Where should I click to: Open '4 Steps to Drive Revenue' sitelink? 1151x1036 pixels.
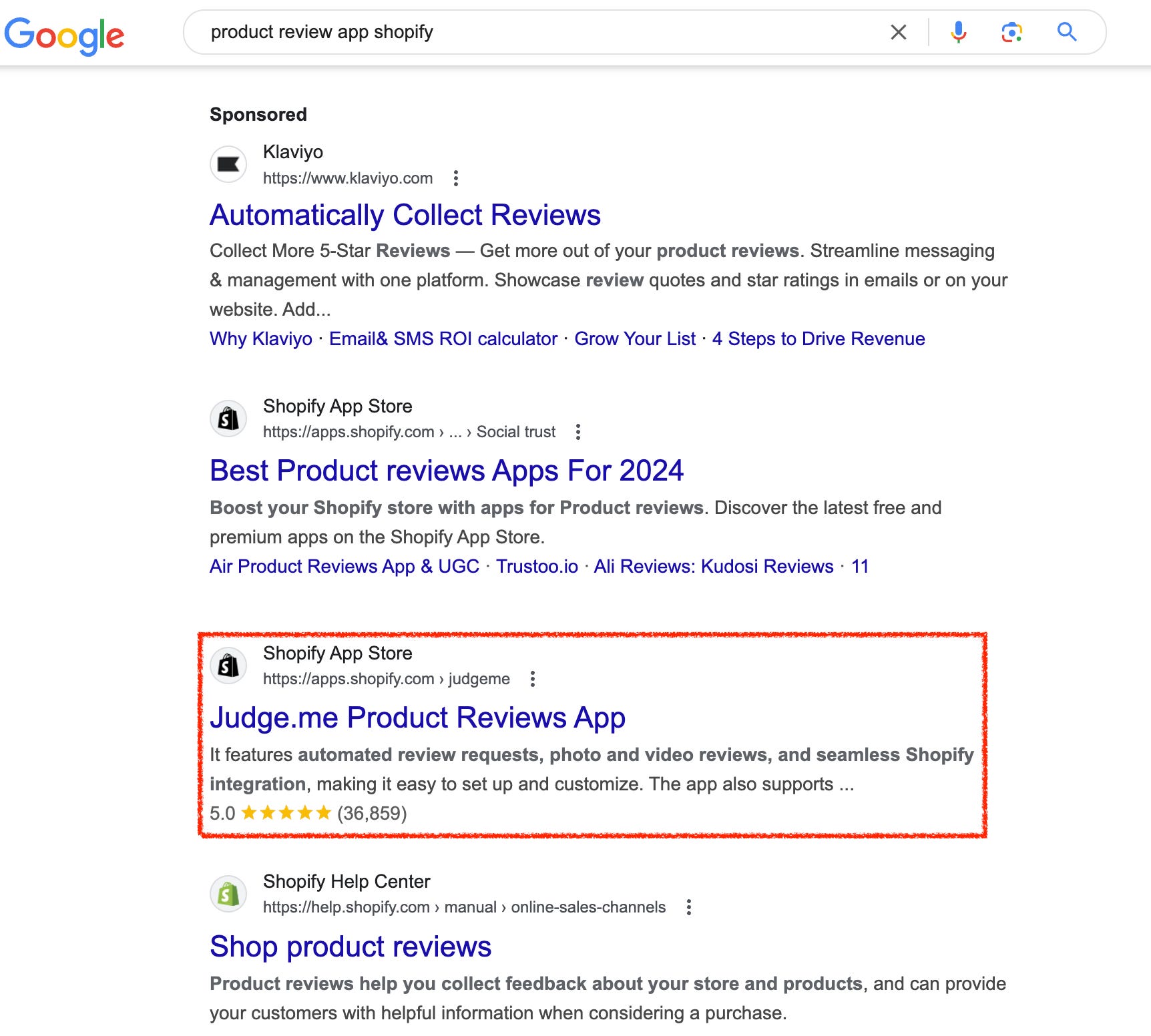(819, 339)
